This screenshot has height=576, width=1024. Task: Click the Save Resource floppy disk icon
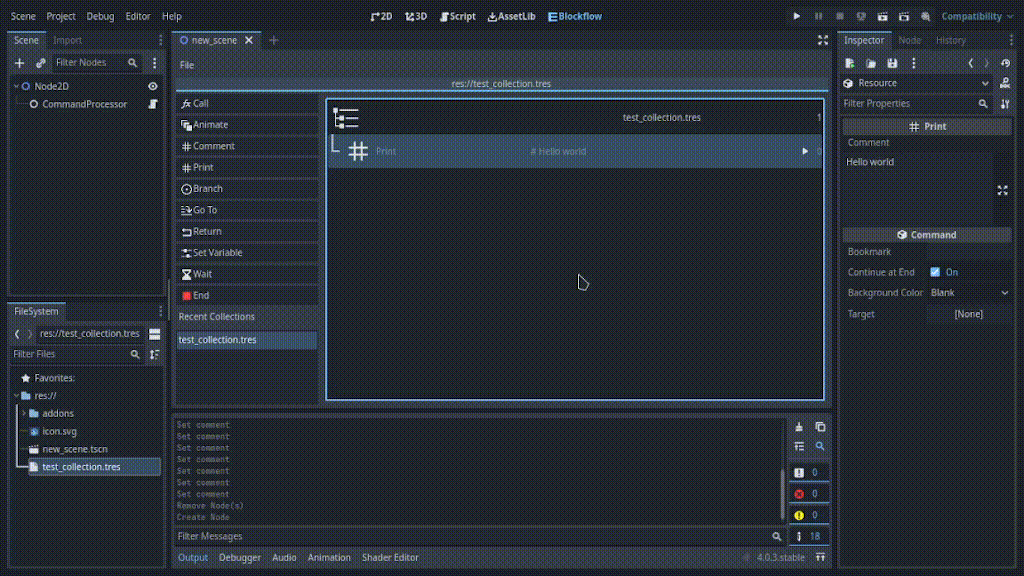coord(893,63)
